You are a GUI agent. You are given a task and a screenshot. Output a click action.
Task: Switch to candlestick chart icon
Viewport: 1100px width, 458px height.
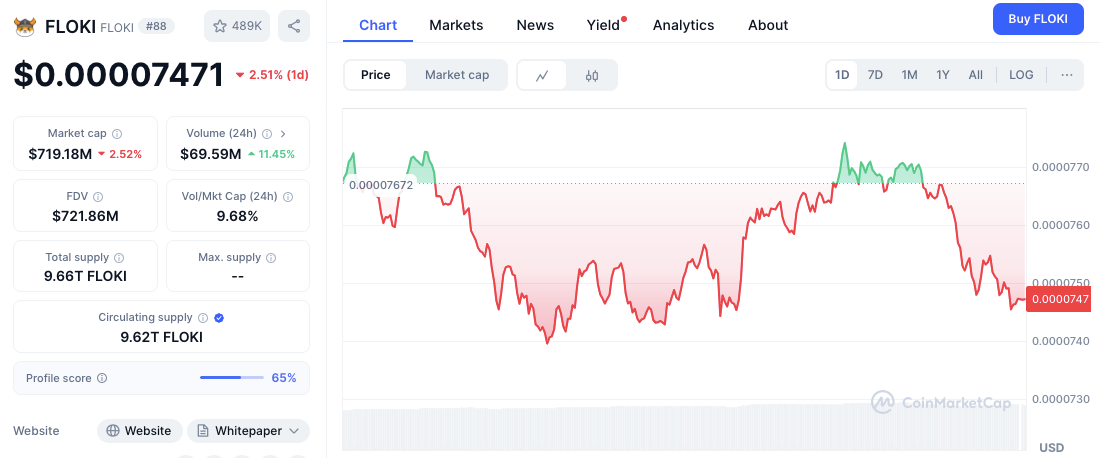pos(592,75)
